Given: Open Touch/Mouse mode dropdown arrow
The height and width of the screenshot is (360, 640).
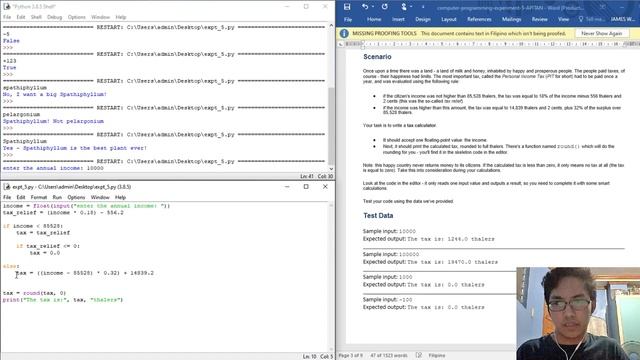Looking at the screenshot, I should coord(411,7).
